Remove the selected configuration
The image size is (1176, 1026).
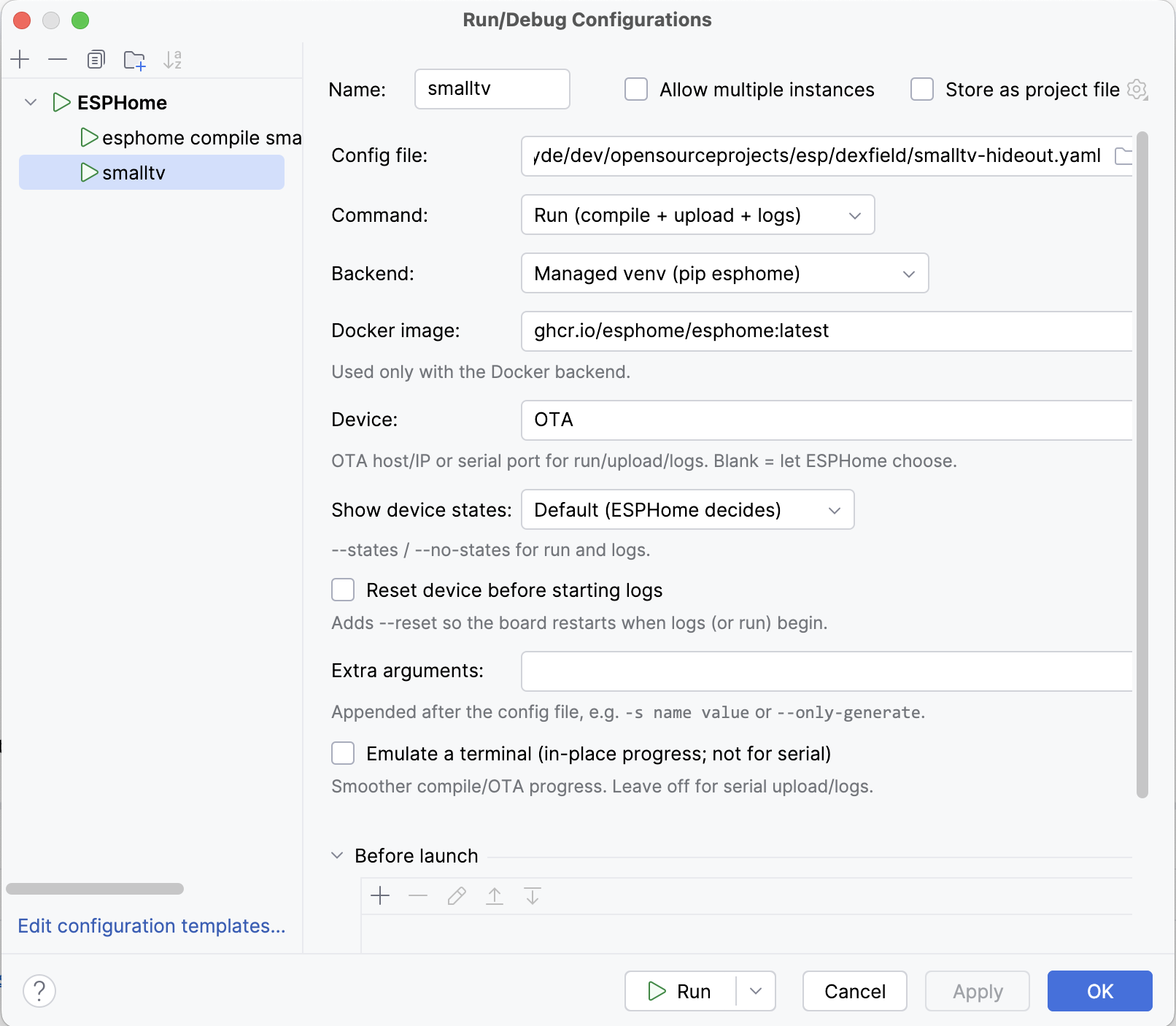(58, 59)
